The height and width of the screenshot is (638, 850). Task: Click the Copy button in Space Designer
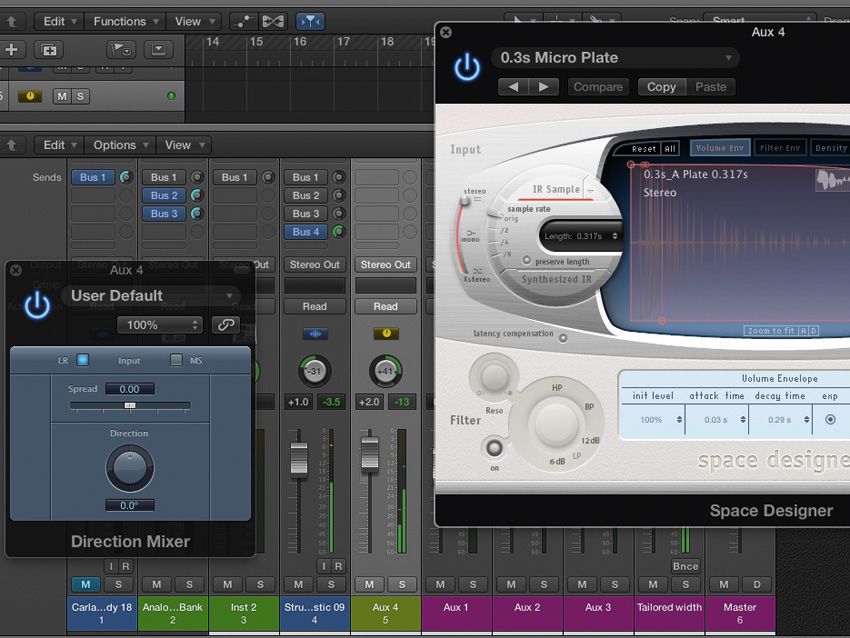(x=661, y=87)
